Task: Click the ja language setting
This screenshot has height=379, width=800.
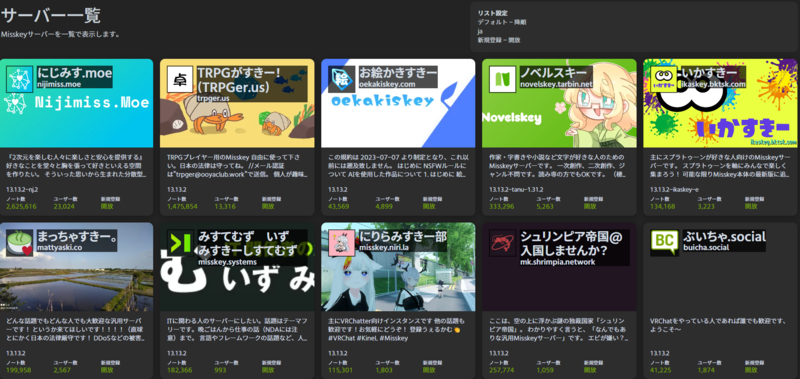Action: coord(480,31)
